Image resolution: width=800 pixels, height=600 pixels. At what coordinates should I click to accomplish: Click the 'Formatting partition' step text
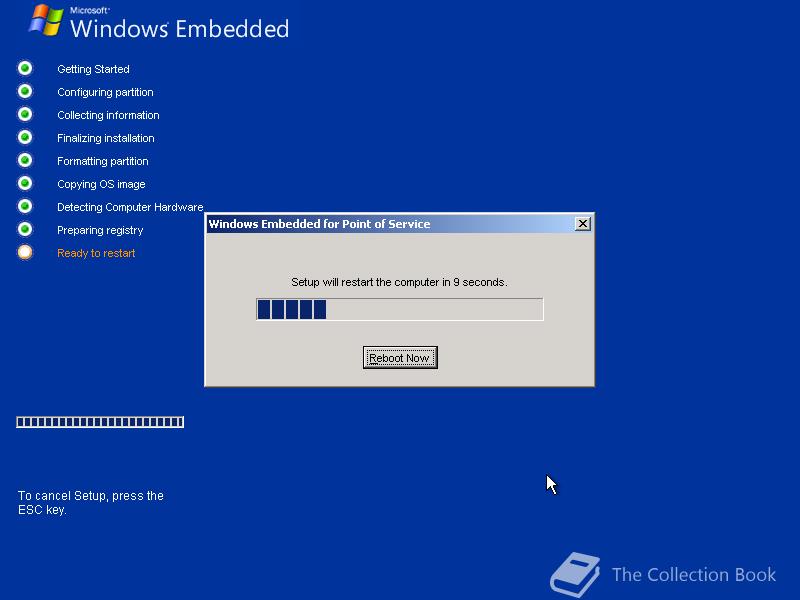point(103,161)
